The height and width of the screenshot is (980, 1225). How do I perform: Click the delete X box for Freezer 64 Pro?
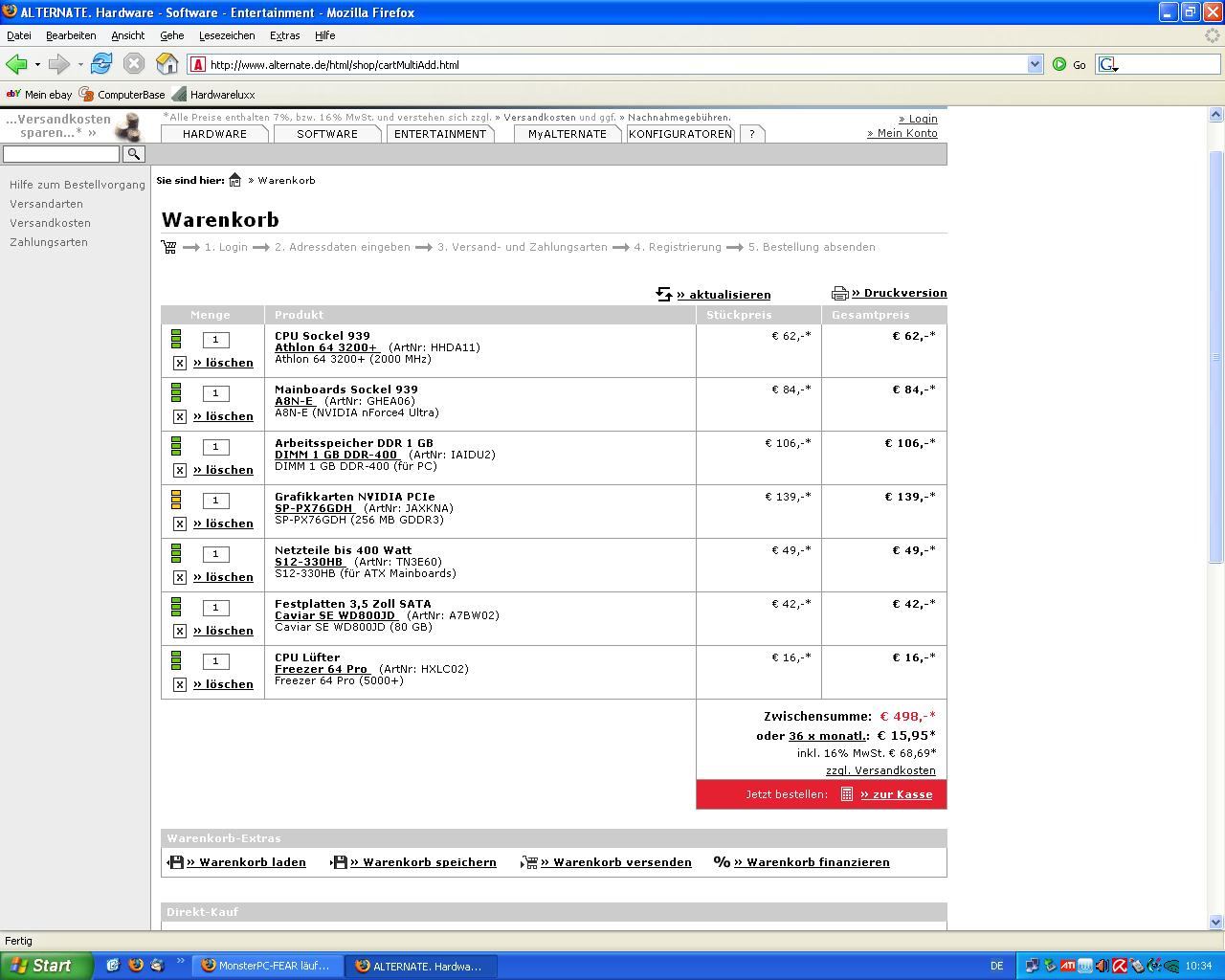tap(179, 684)
